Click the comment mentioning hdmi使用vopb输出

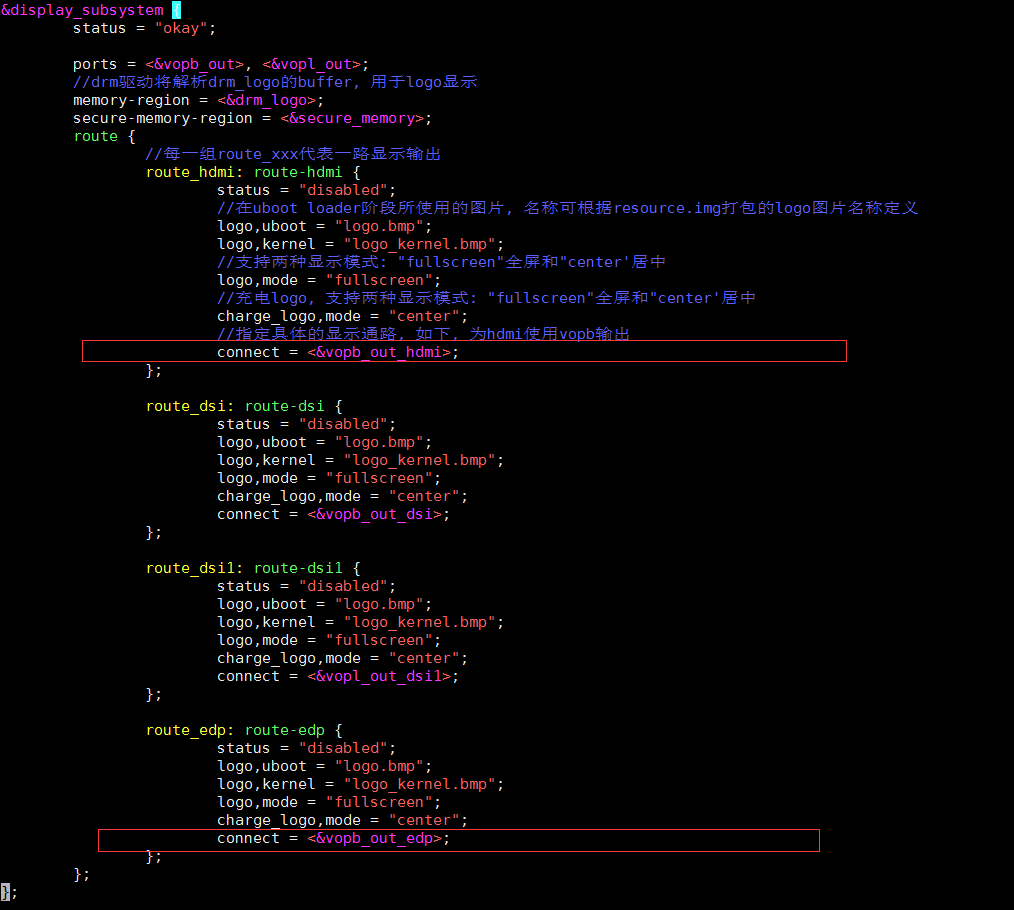tap(424, 334)
